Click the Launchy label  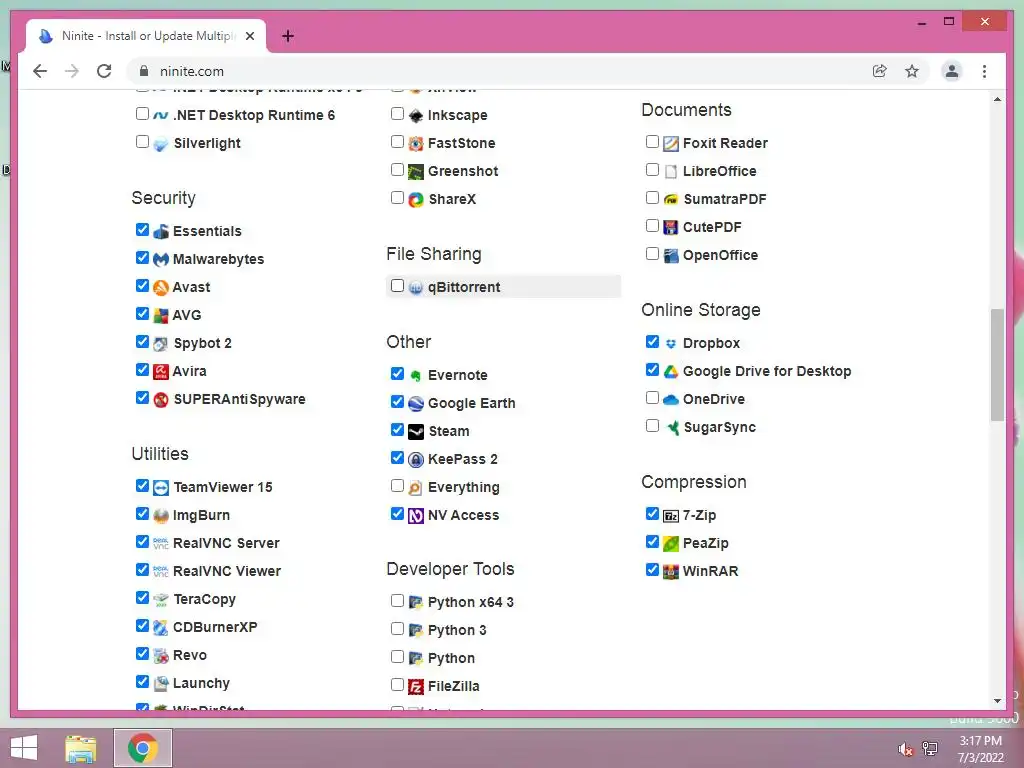click(201, 684)
